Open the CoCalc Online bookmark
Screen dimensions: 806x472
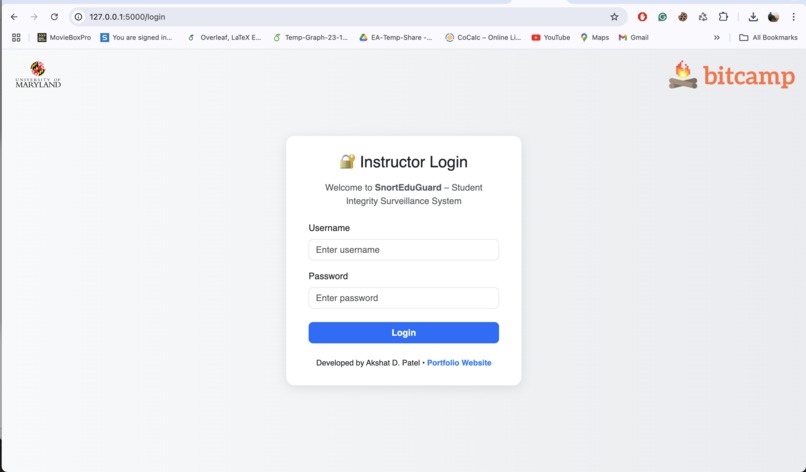(x=483, y=38)
